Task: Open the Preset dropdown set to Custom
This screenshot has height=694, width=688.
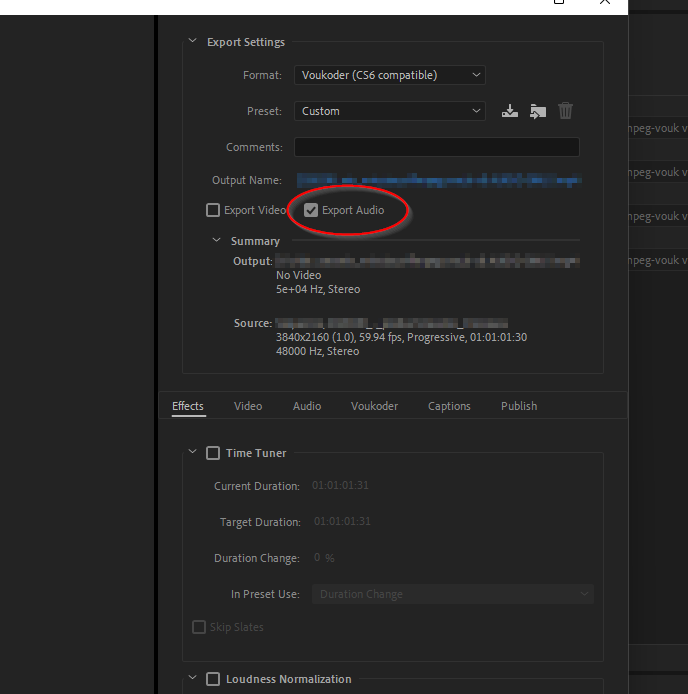Action: [x=389, y=111]
